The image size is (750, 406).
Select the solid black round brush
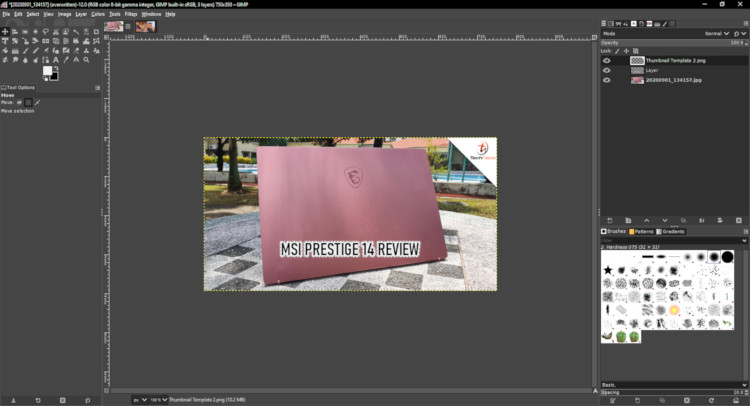[x=727, y=257]
